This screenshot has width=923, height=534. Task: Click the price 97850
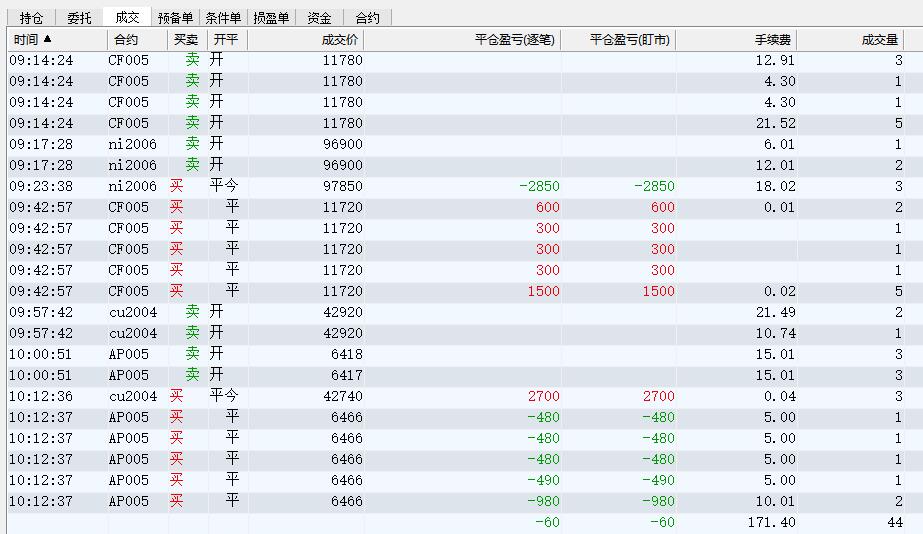coord(343,187)
